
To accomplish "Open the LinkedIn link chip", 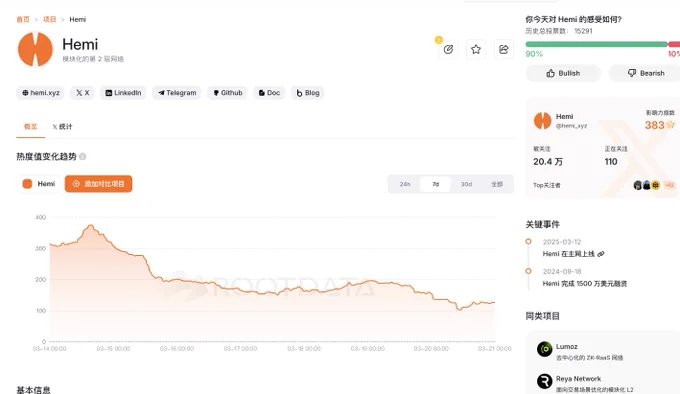I will click(x=123, y=93).
